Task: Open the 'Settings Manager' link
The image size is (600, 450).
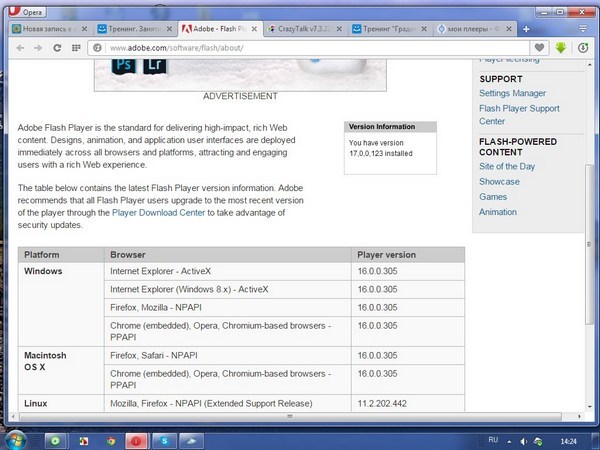Action: (x=512, y=93)
